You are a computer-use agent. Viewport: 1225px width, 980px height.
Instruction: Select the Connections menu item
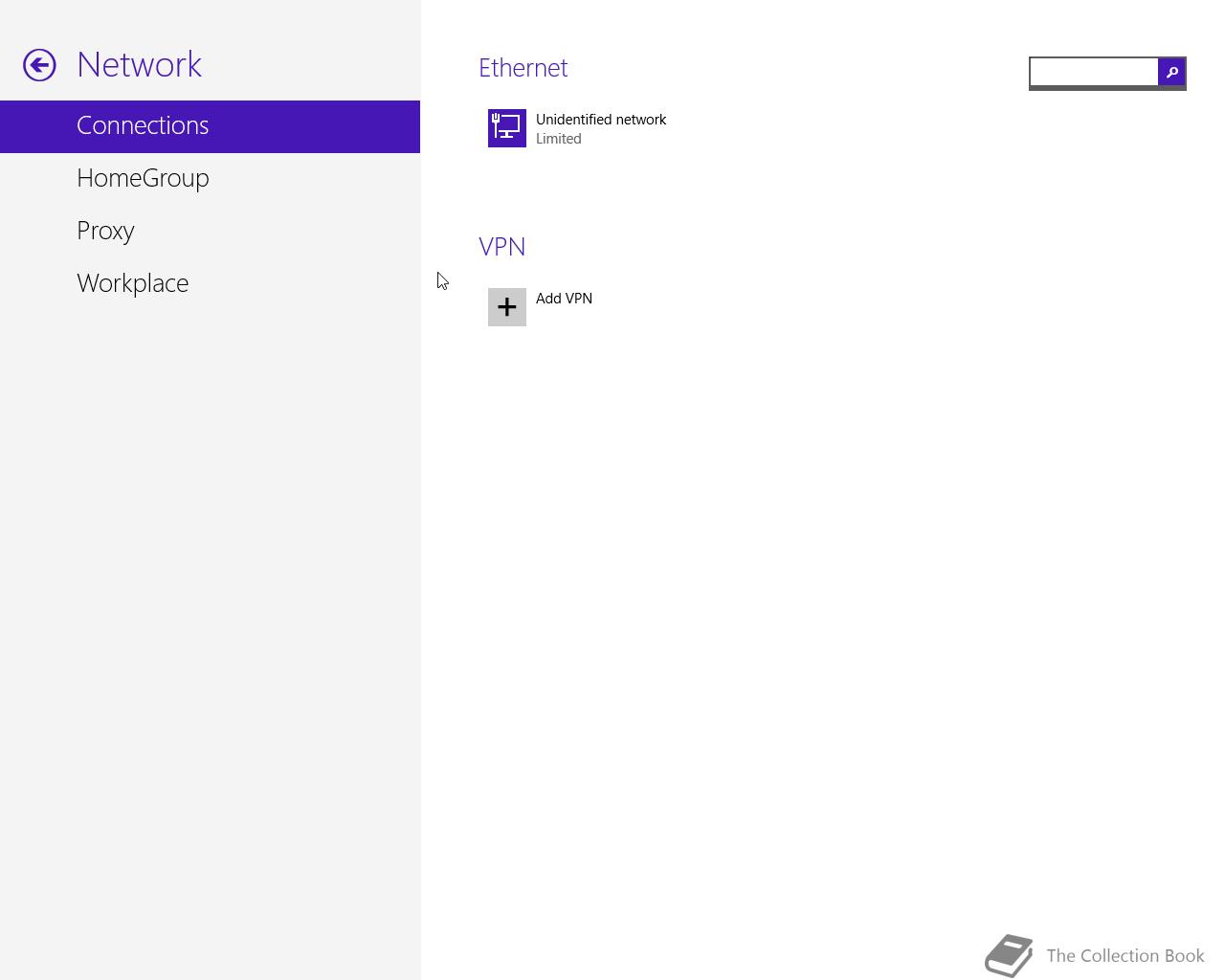point(210,126)
